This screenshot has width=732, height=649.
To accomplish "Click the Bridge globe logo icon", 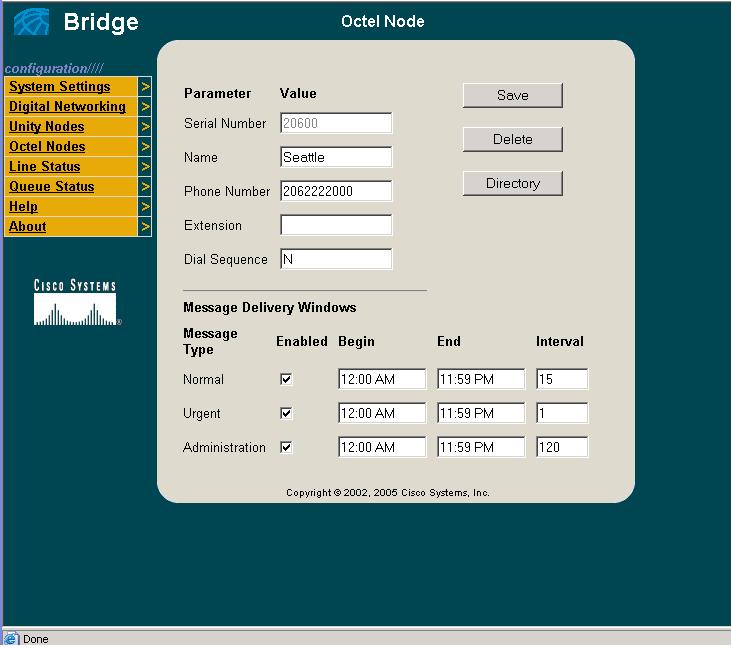I will pyautogui.click(x=31, y=21).
